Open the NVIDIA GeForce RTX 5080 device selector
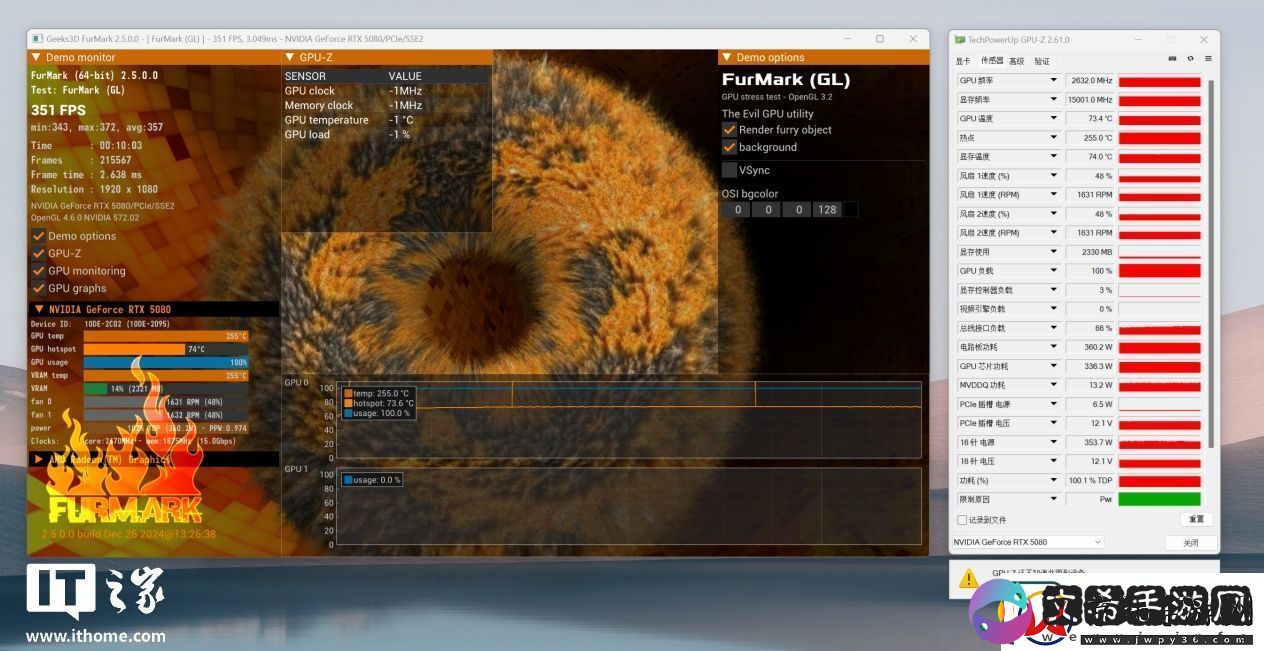The height and width of the screenshot is (651, 1264). [1028, 542]
